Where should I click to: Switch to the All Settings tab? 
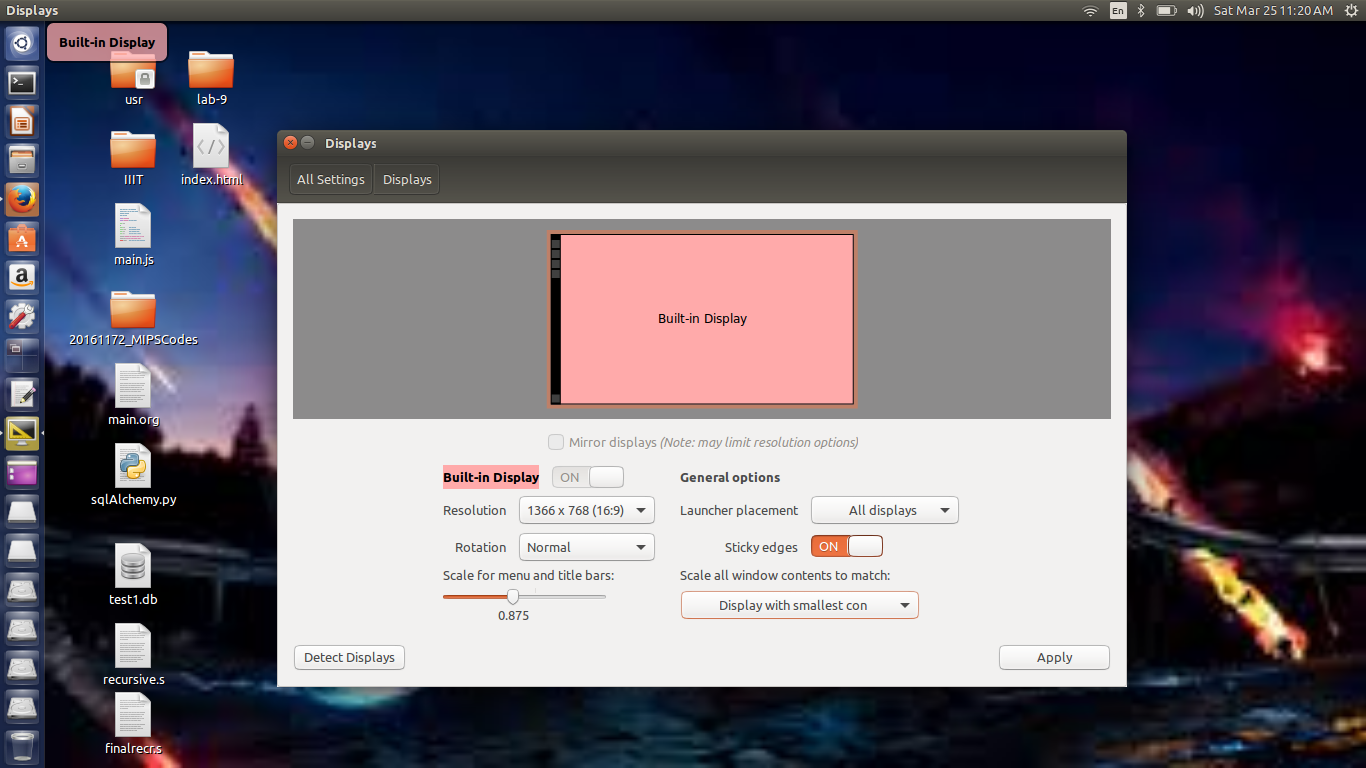click(x=330, y=179)
